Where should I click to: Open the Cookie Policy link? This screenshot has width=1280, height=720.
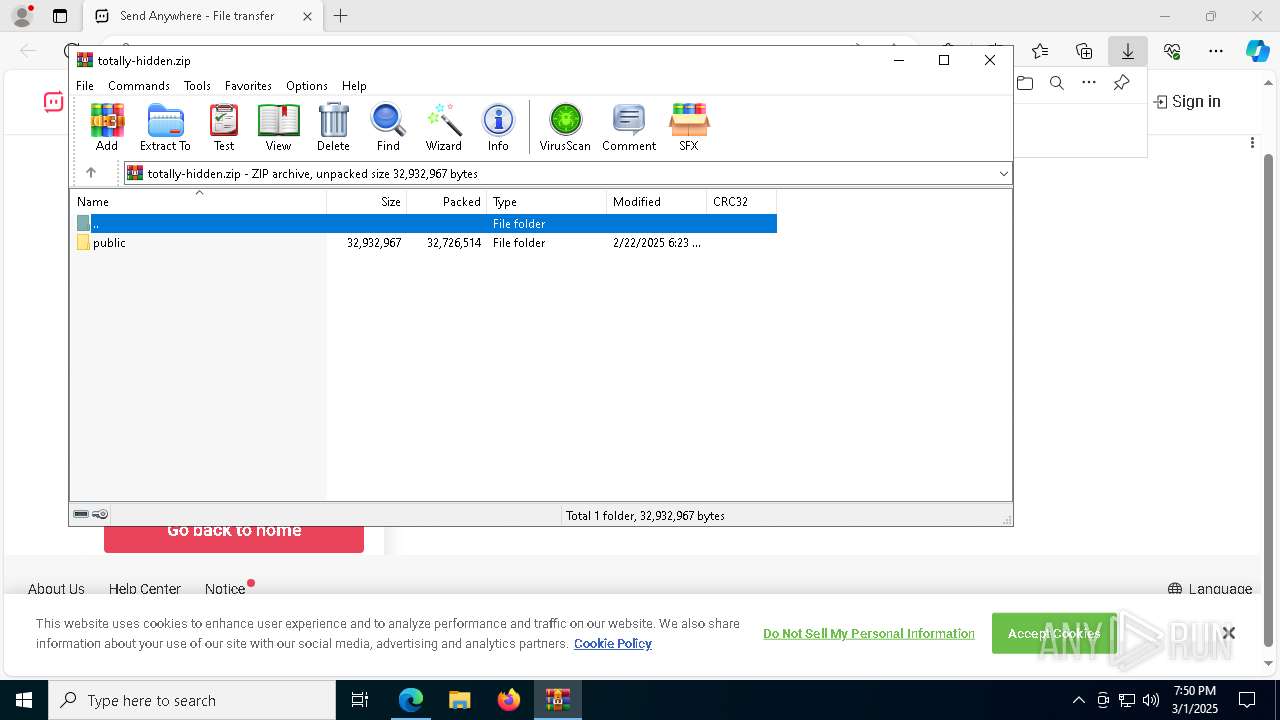click(x=613, y=643)
